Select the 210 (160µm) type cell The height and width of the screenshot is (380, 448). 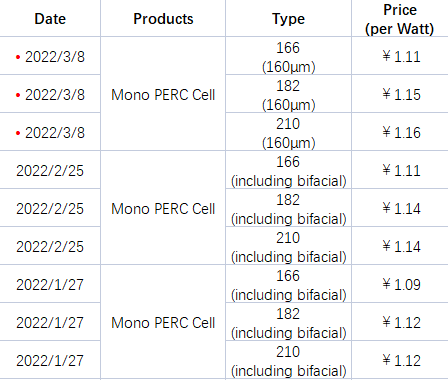[288, 132]
